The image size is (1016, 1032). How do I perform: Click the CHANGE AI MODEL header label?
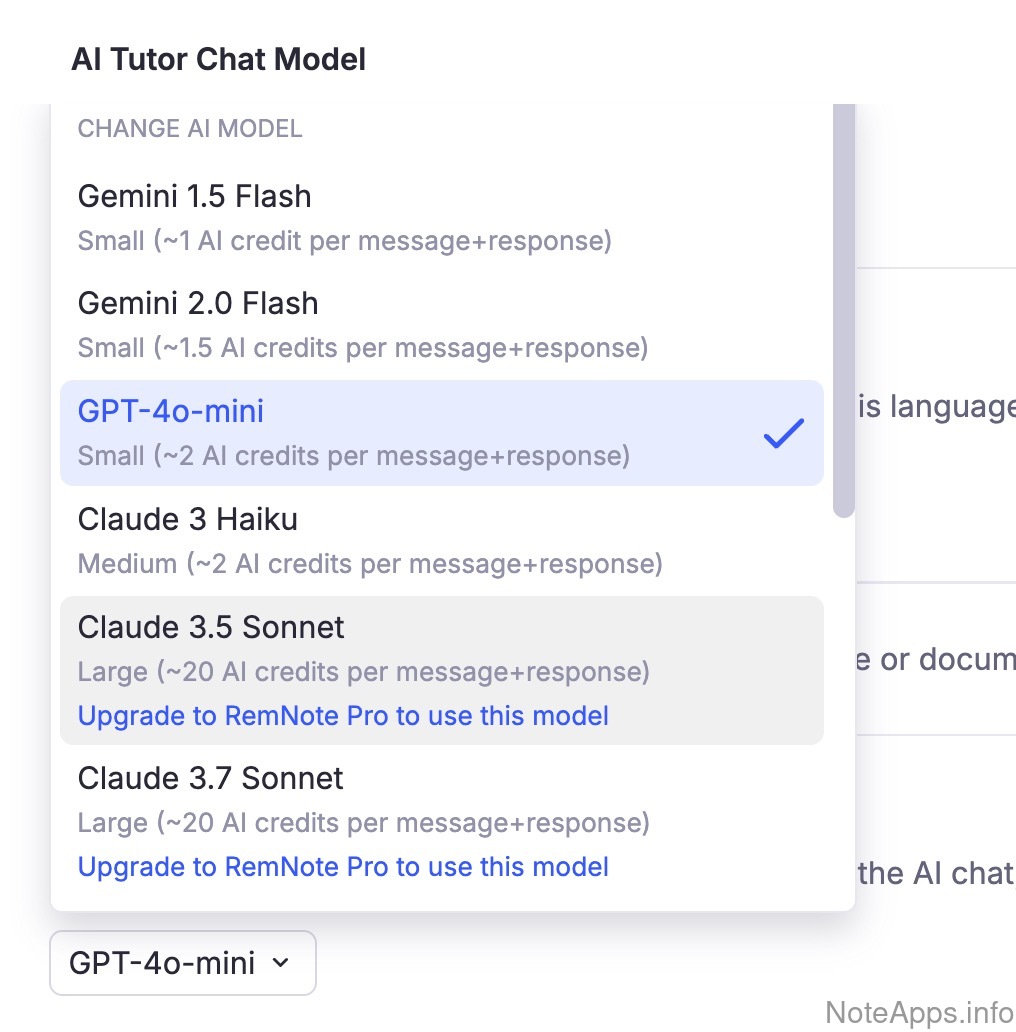[x=190, y=129]
